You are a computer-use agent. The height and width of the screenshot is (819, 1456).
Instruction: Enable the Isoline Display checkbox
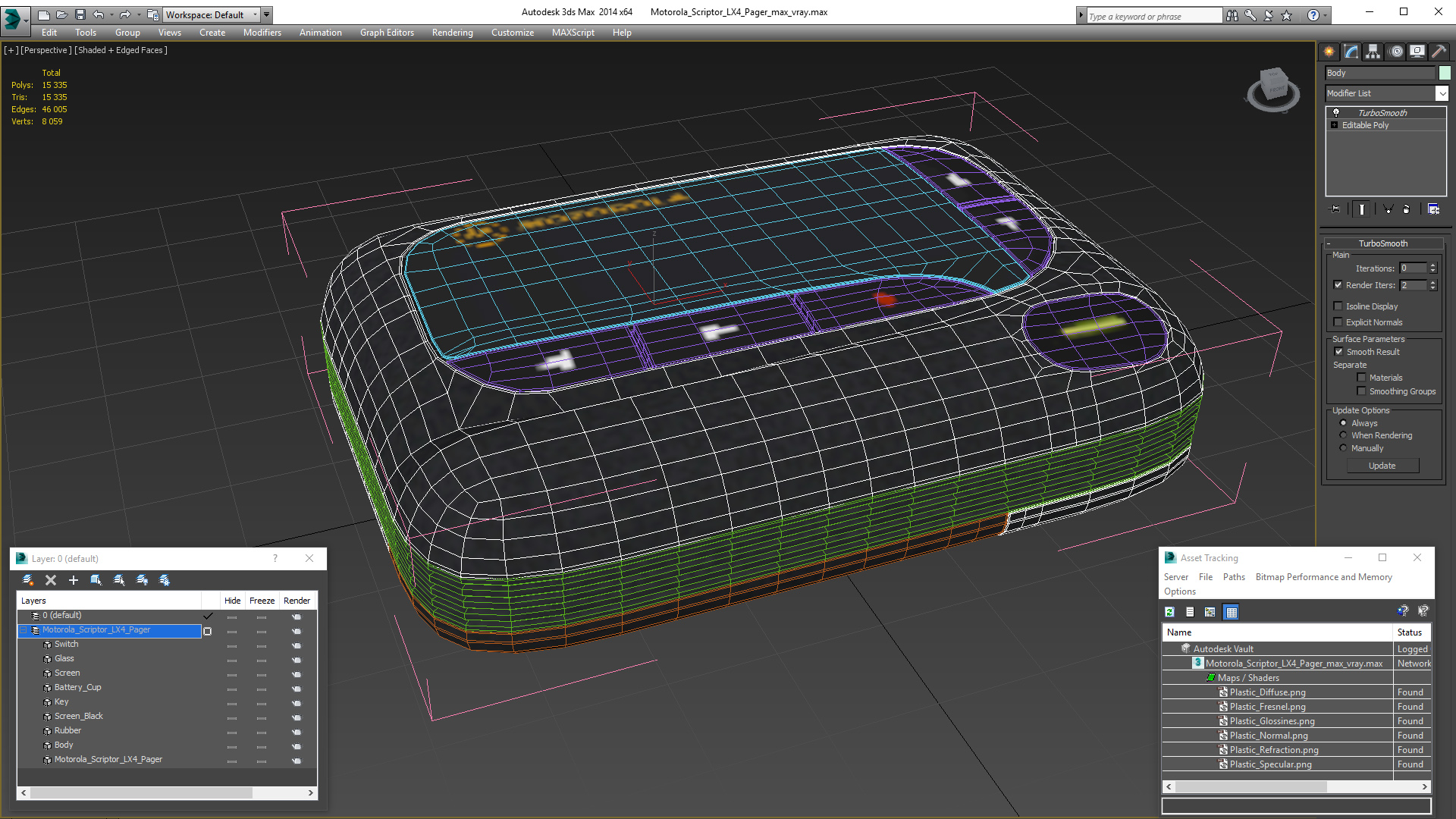[1338, 306]
